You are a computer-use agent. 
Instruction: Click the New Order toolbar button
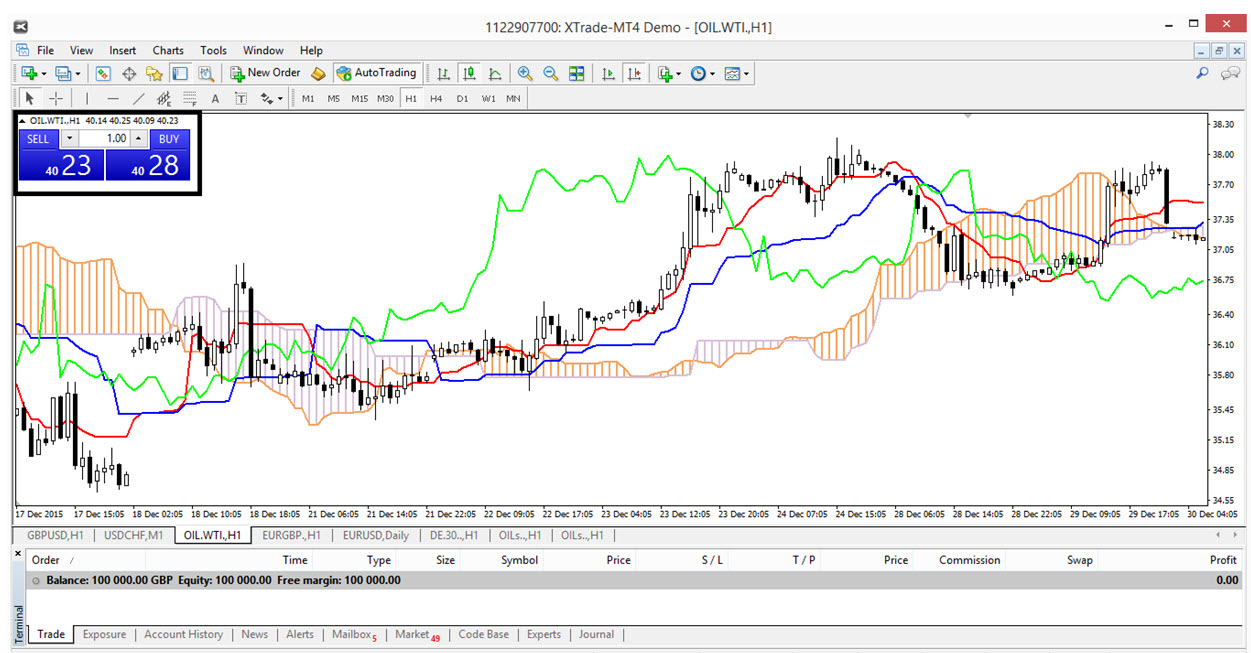point(265,73)
